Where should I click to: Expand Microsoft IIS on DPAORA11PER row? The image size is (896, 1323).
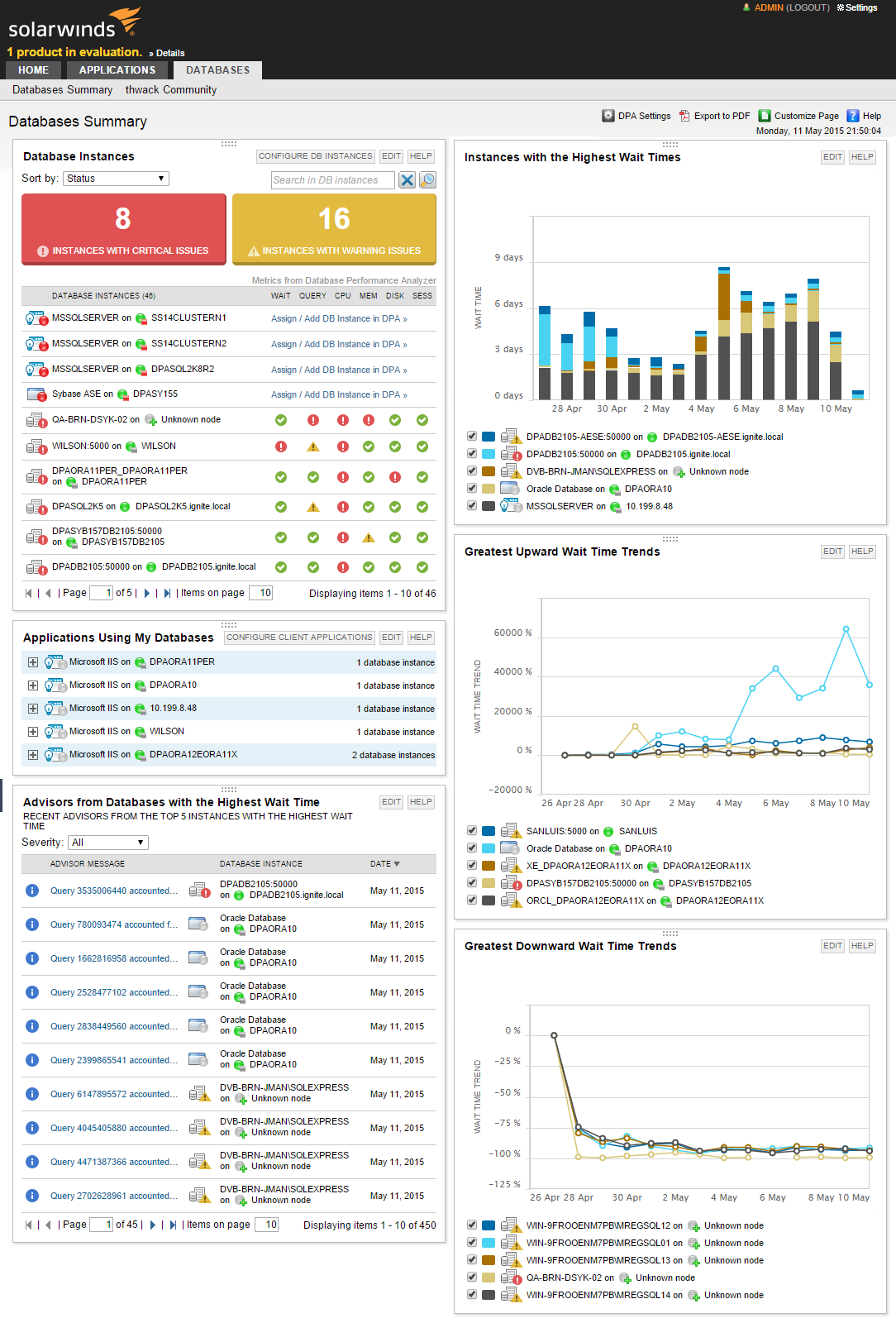pyautogui.click(x=33, y=662)
